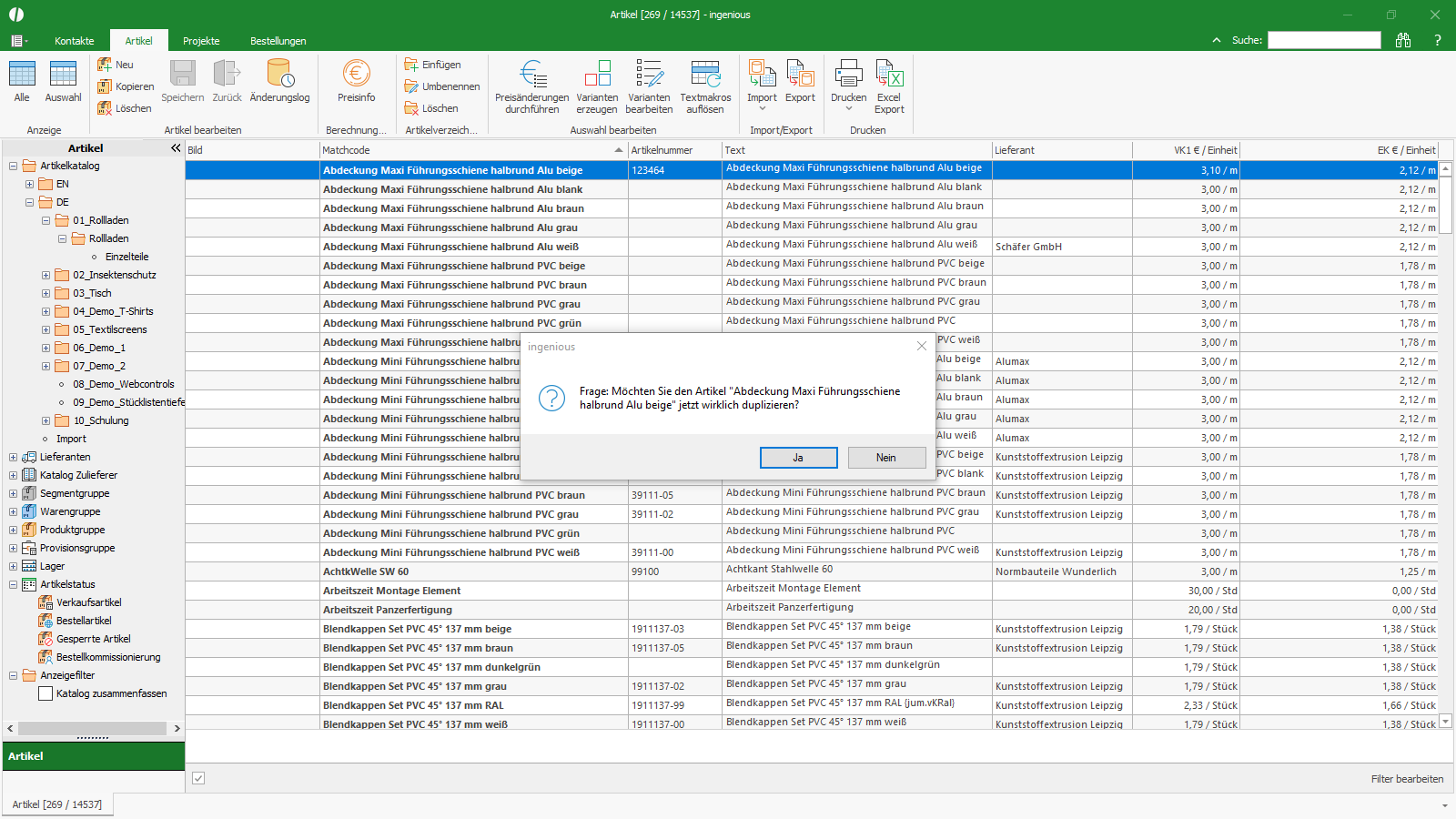Confirm duplication with Ja button
Screen dimensions: 1456x819
coord(799,458)
